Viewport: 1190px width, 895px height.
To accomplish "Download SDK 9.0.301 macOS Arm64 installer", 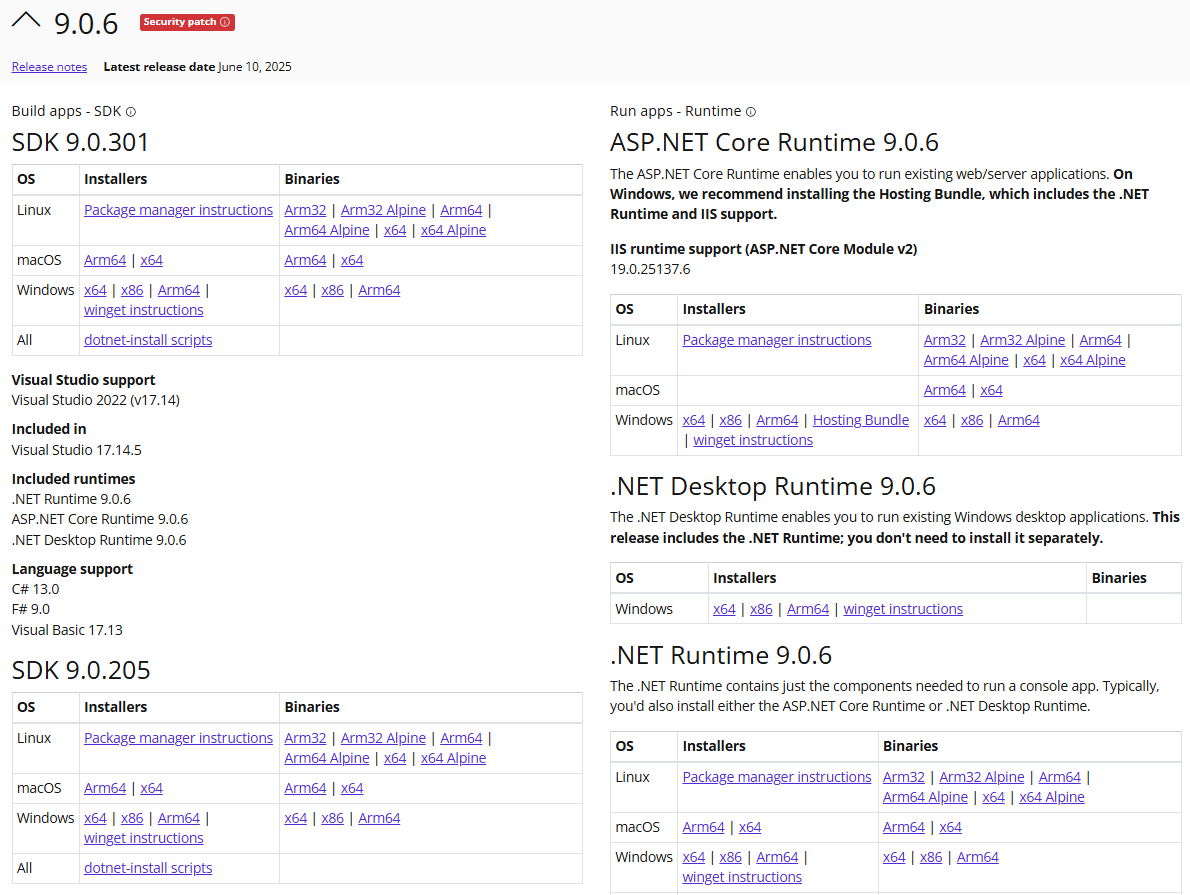I will pyautogui.click(x=105, y=260).
